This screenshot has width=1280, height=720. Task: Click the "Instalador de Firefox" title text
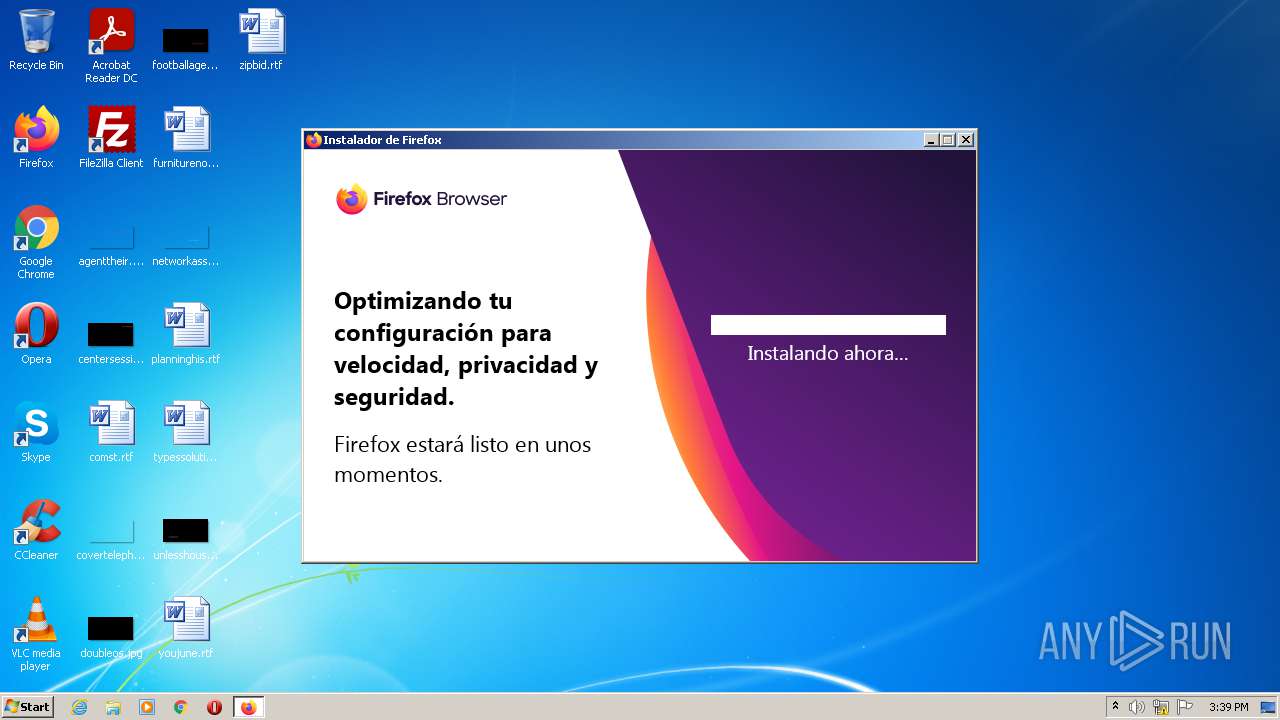pos(382,140)
